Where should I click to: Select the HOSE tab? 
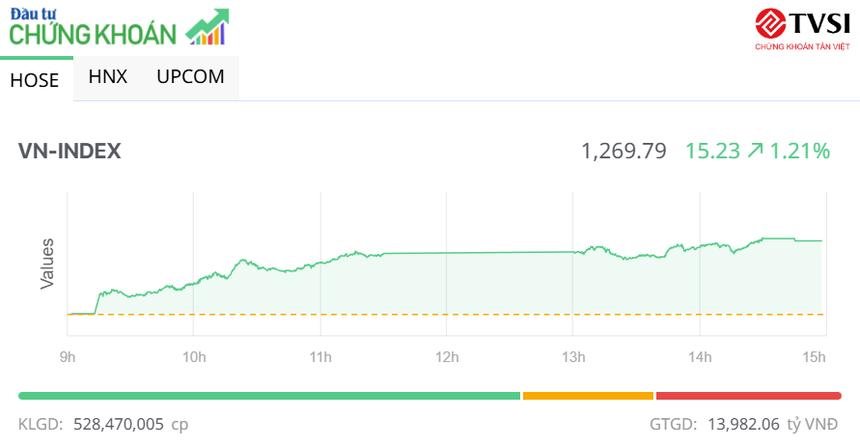tap(35, 81)
